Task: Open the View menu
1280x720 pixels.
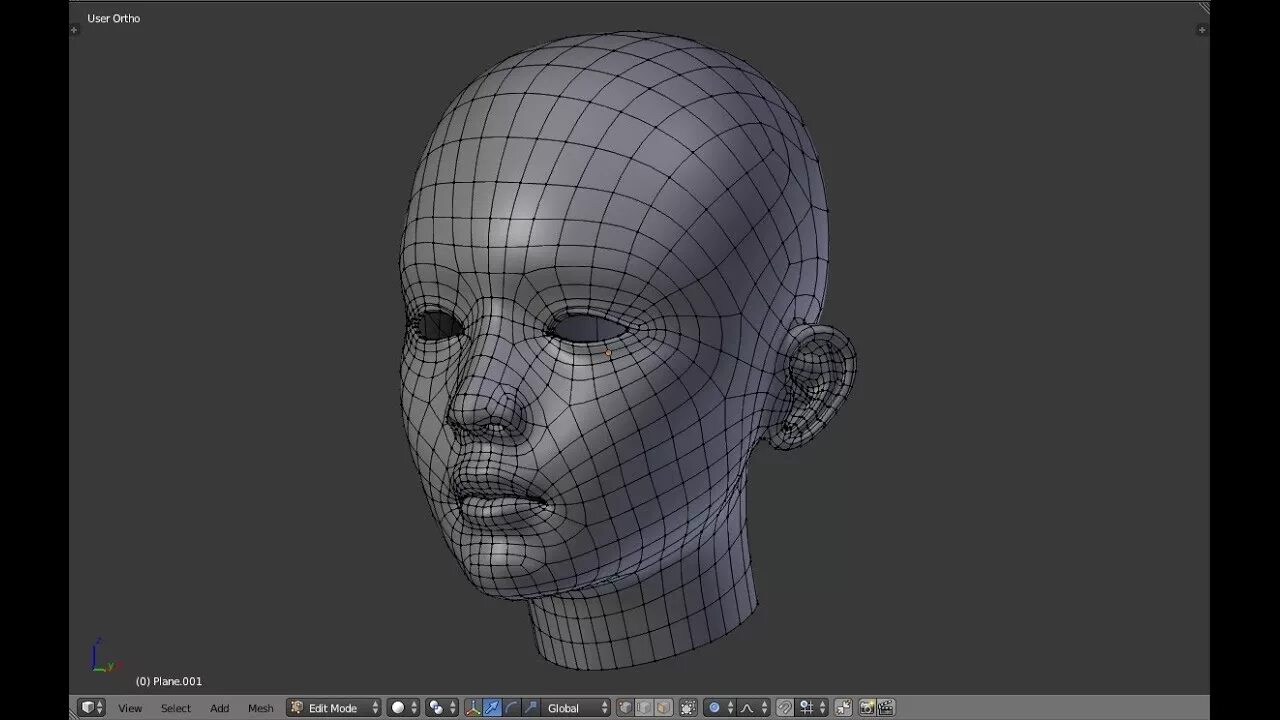Action: pyautogui.click(x=130, y=708)
